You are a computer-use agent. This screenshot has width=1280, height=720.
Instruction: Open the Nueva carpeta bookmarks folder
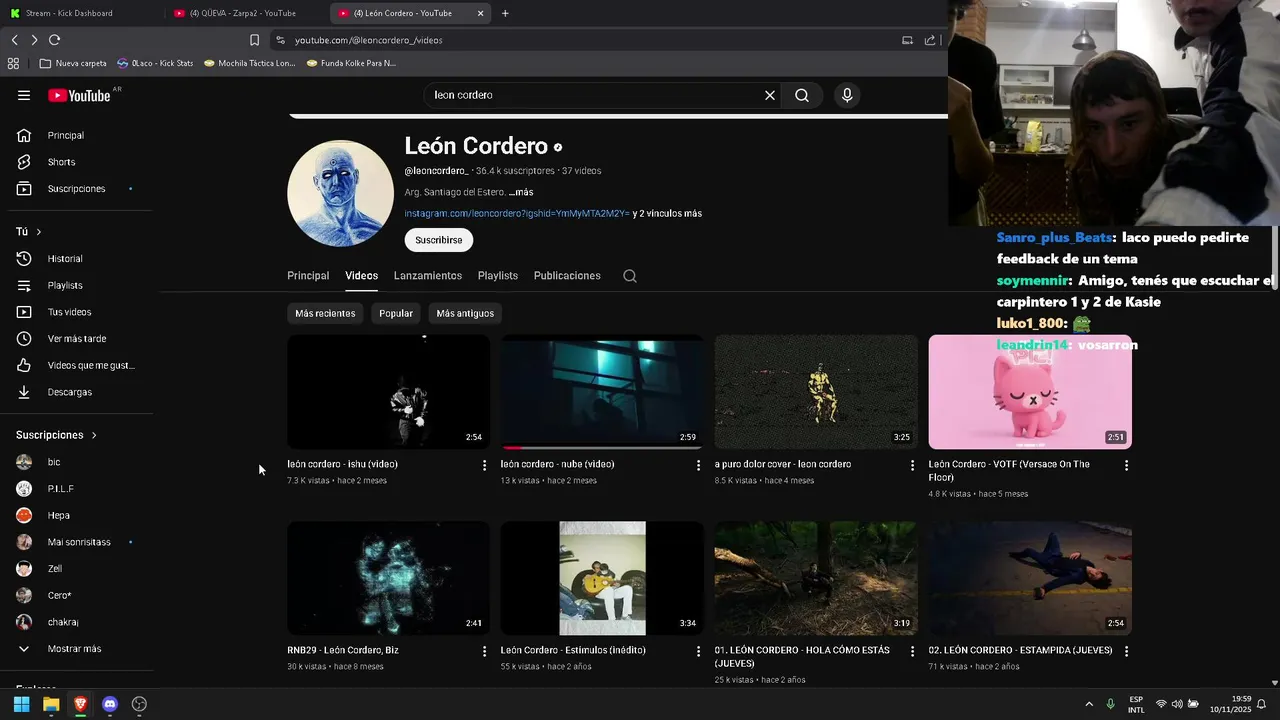click(x=73, y=63)
